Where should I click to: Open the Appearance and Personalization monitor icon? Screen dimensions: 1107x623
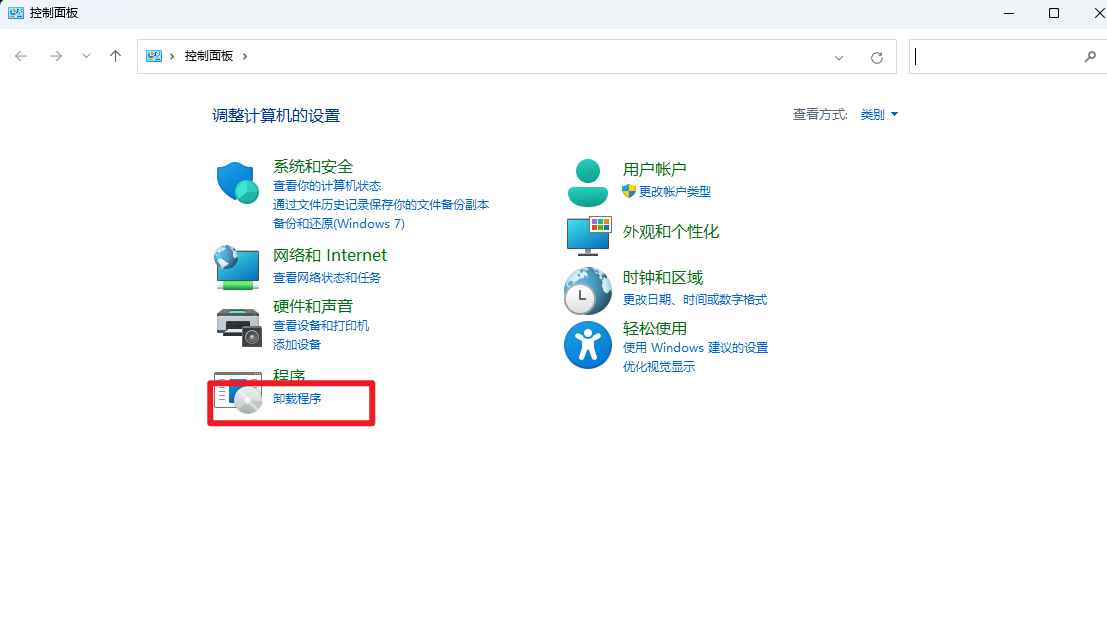pos(588,236)
